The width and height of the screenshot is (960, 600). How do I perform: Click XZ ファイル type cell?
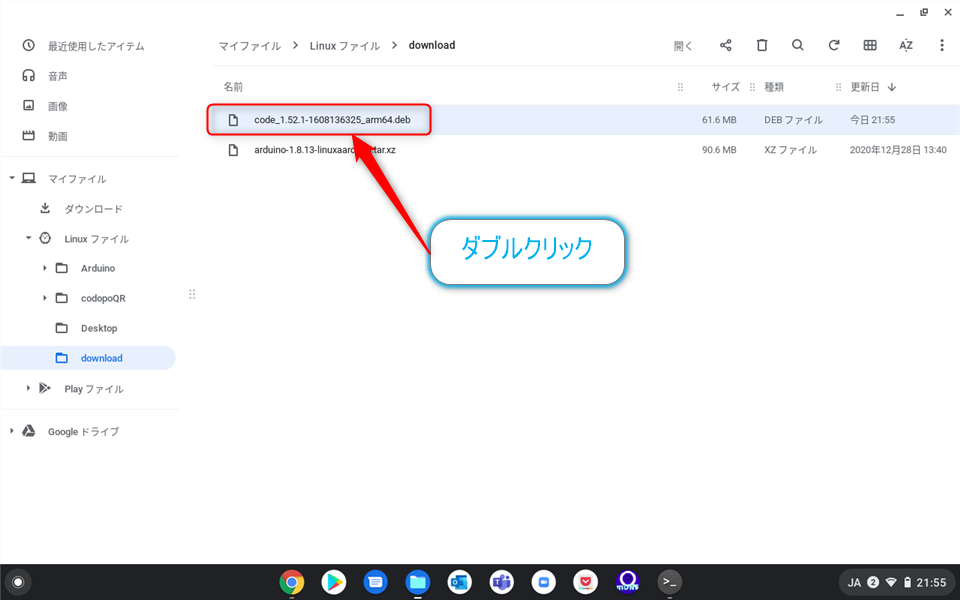coord(790,150)
